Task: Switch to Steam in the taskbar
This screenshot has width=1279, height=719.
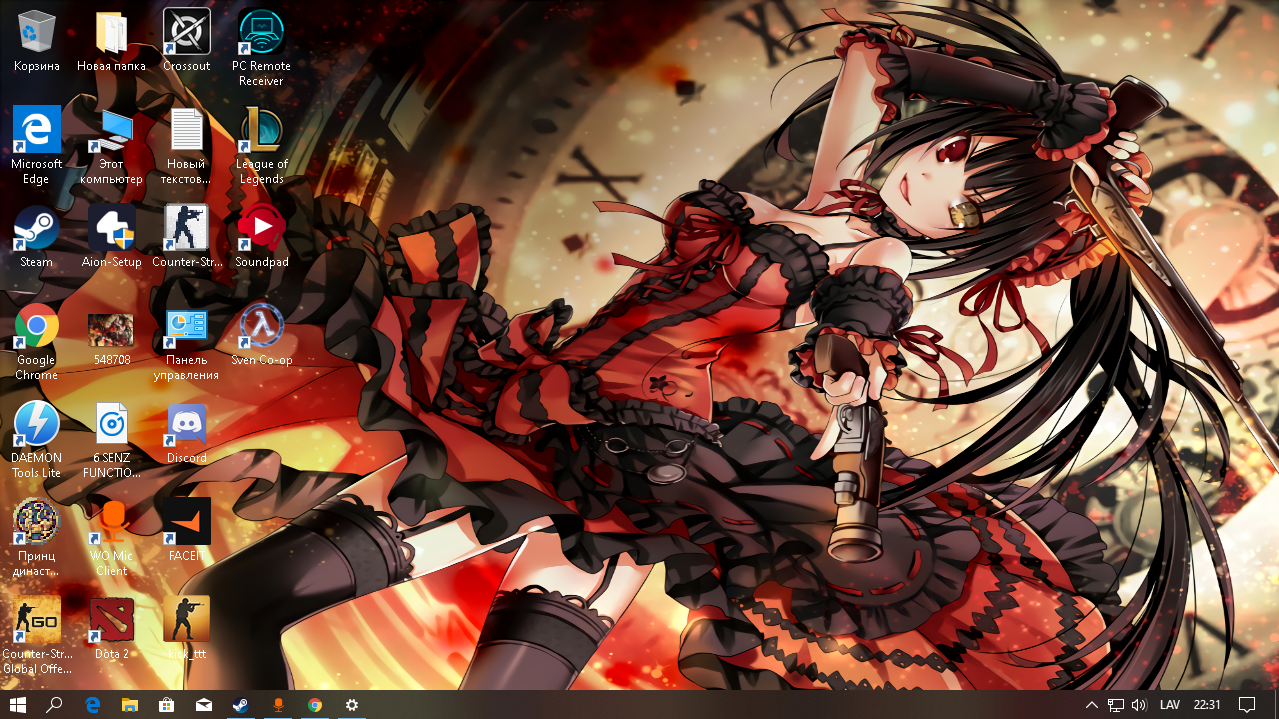Action: pyautogui.click(x=241, y=705)
